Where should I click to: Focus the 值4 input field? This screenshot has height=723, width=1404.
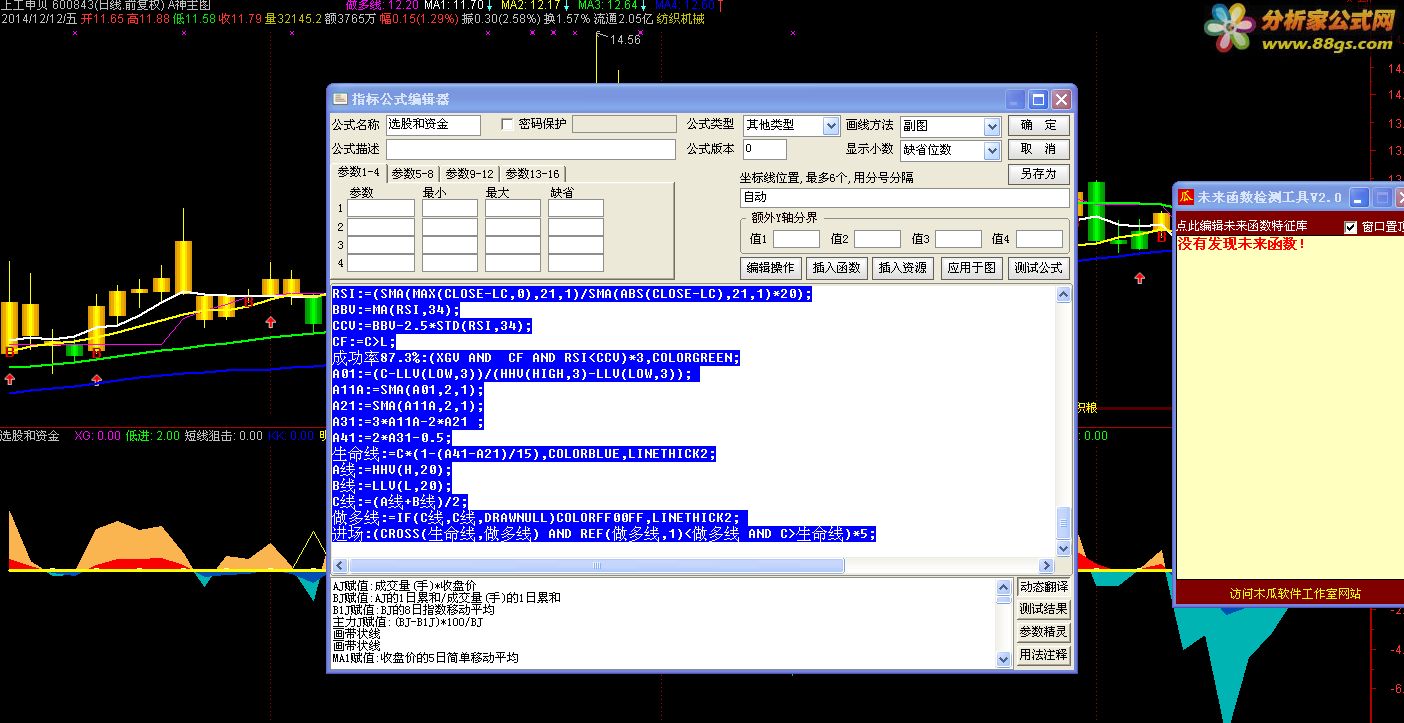click(x=1039, y=239)
